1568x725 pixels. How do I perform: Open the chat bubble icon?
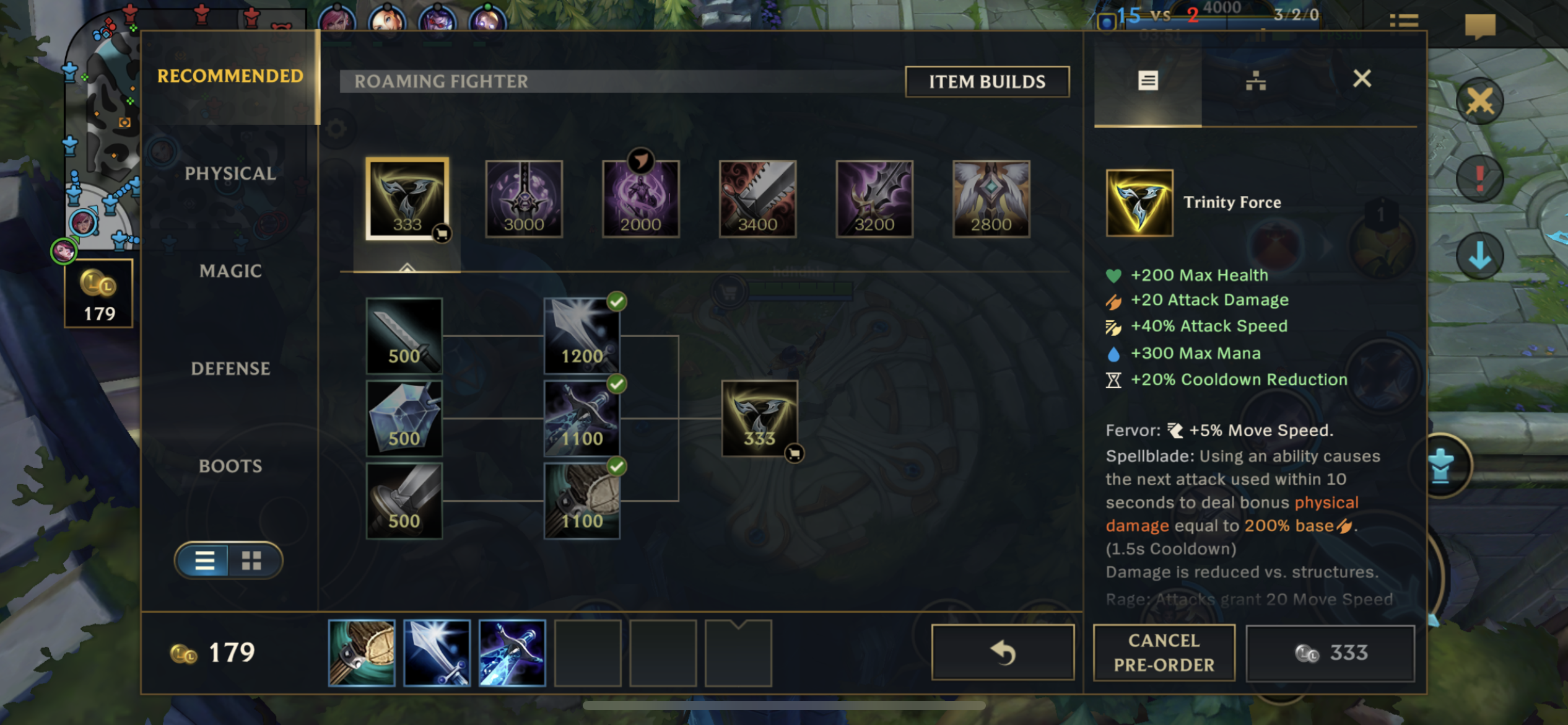point(1480,26)
